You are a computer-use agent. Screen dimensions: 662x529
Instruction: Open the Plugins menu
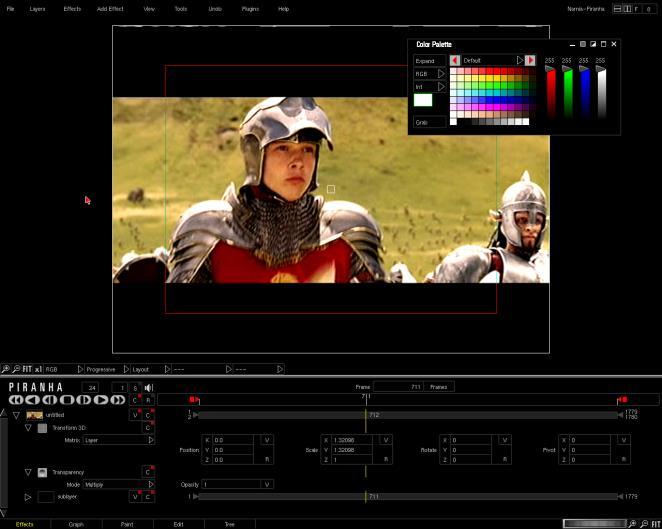tap(250, 9)
